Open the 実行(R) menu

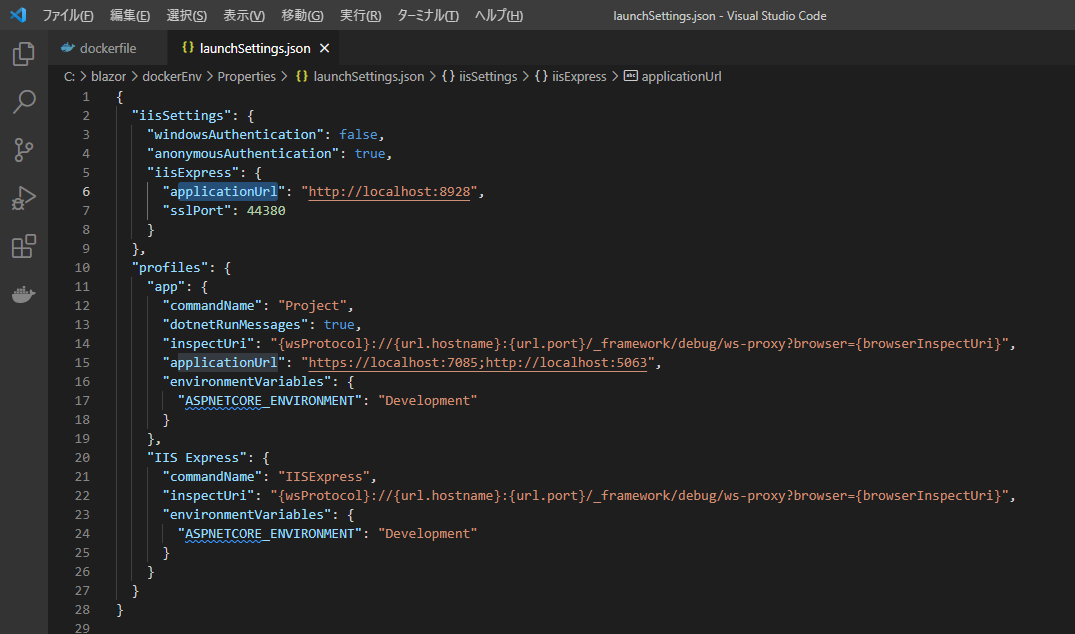pos(361,15)
